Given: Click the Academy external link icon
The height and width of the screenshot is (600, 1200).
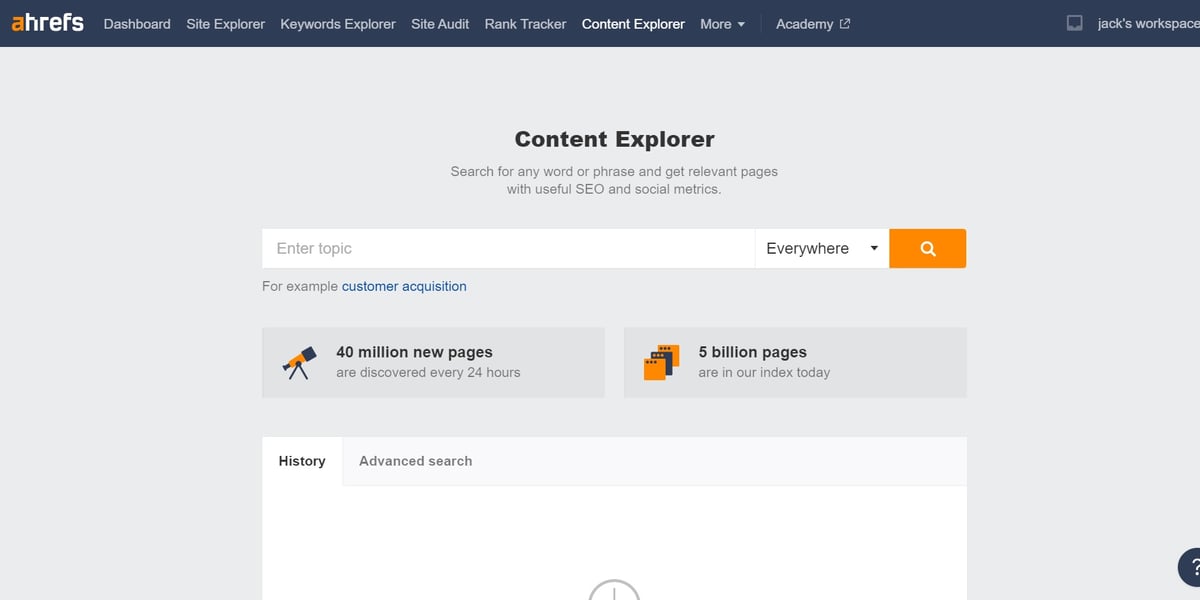Looking at the screenshot, I should [x=845, y=24].
